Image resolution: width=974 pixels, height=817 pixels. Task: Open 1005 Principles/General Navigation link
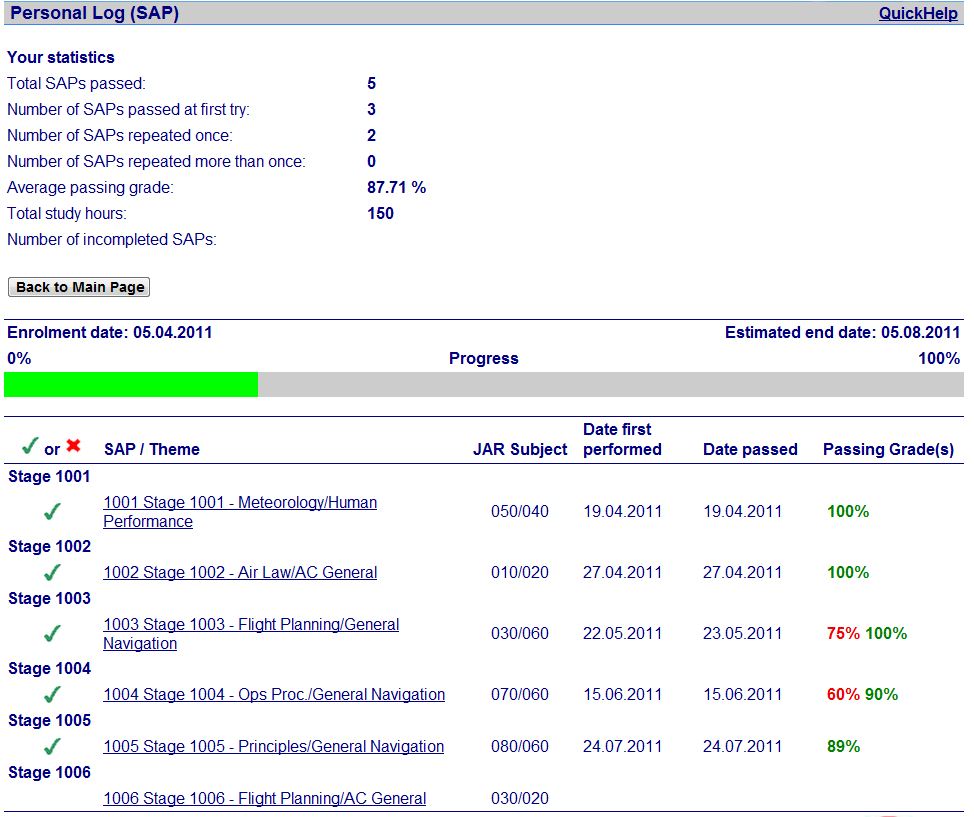click(273, 747)
